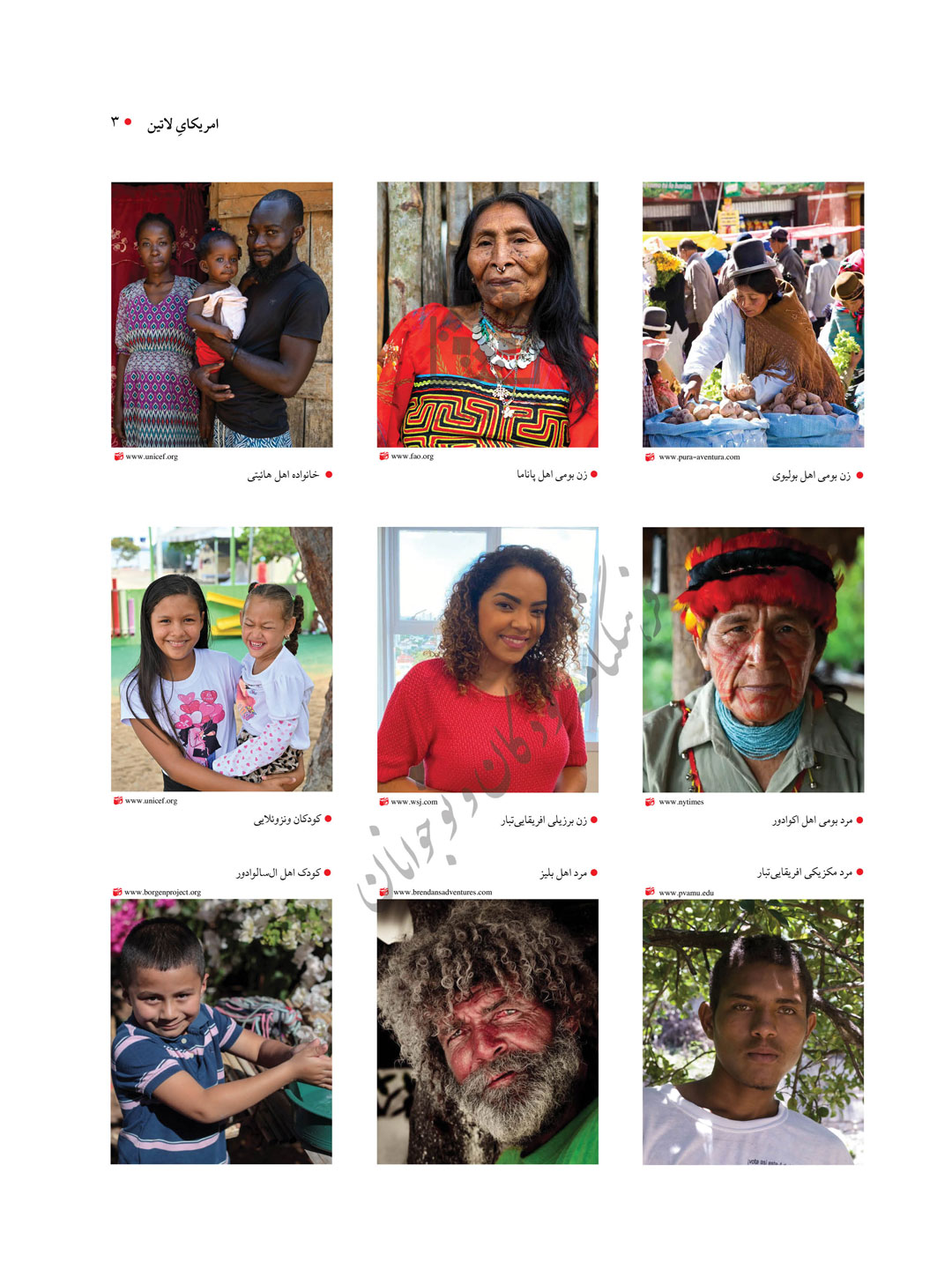Select the photo of two smiling girls hugging

point(221,659)
